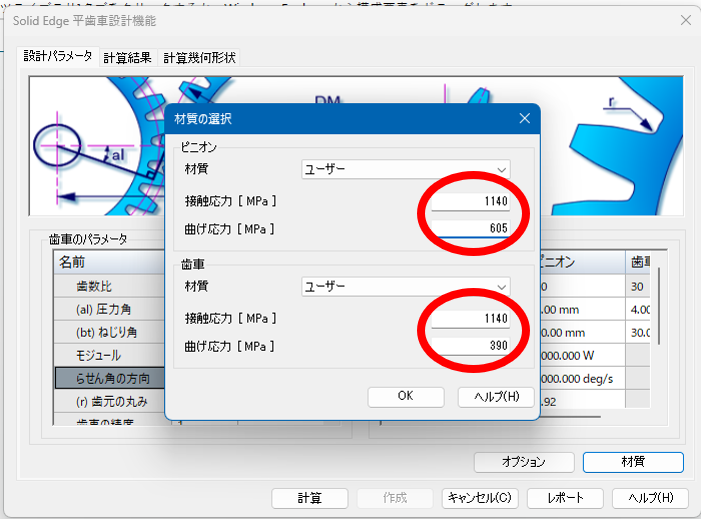Select the らせん角の方向 parameter row

(x=110, y=379)
